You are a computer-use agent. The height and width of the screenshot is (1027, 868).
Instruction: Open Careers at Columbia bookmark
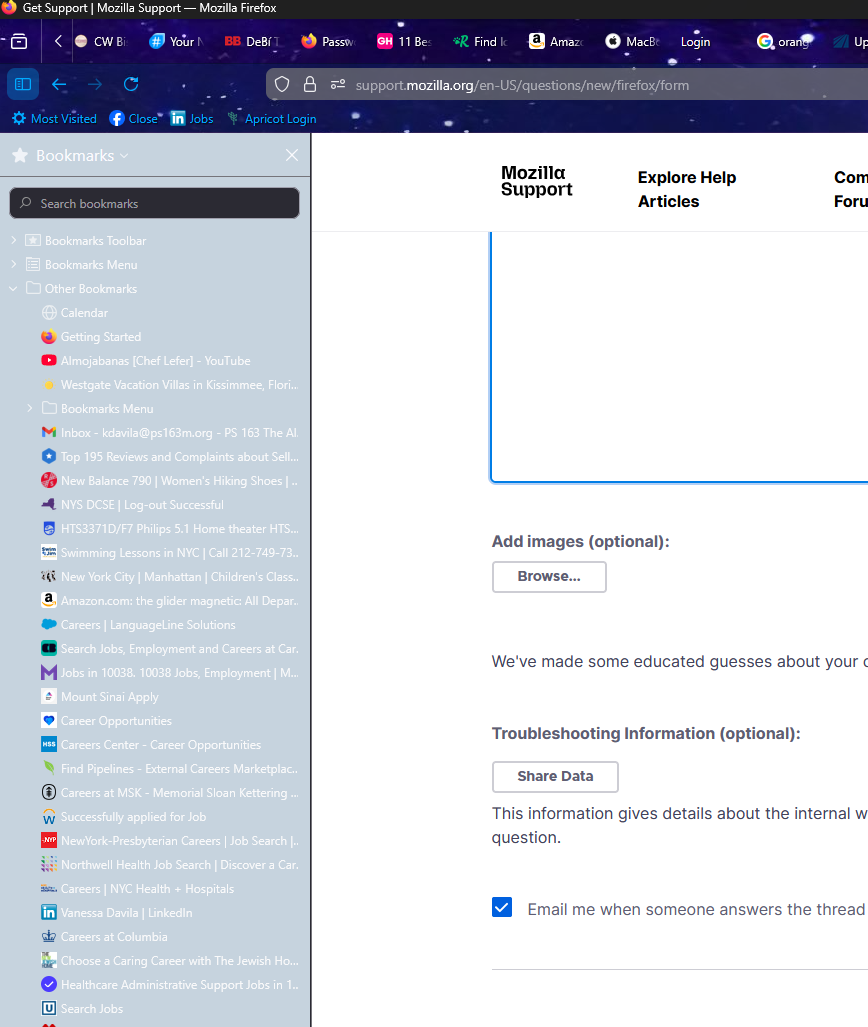point(104,937)
